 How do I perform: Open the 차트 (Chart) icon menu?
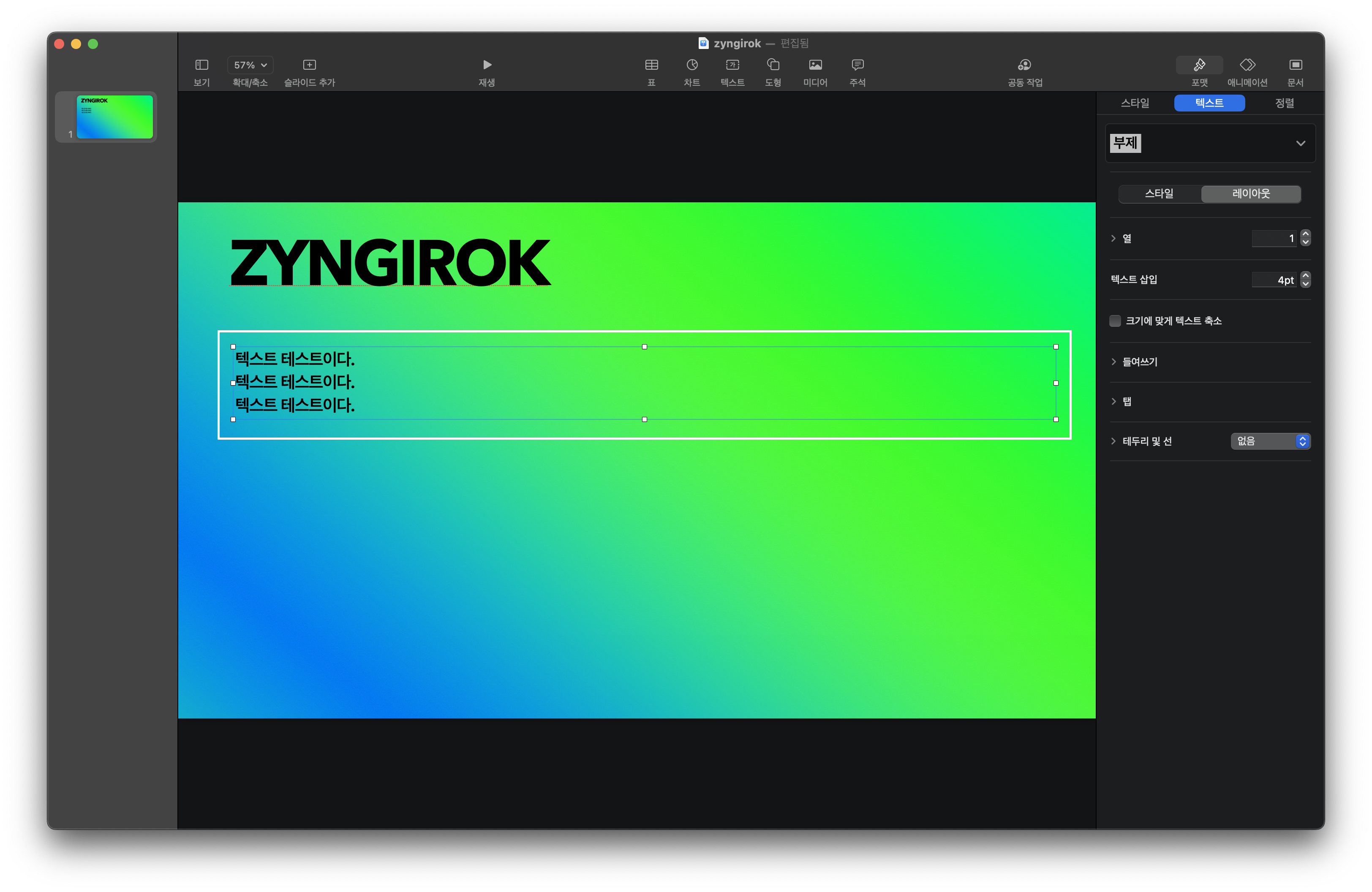click(x=691, y=65)
